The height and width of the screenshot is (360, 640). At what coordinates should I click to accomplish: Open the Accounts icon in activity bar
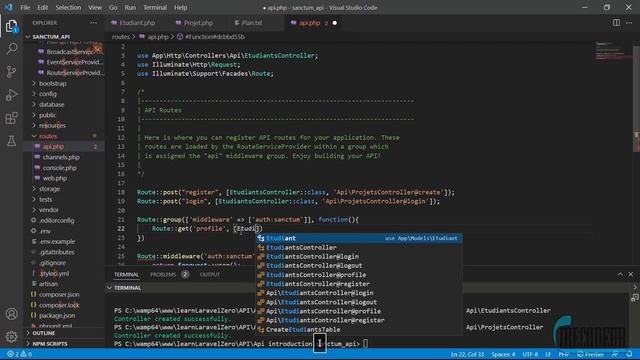click(11, 314)
